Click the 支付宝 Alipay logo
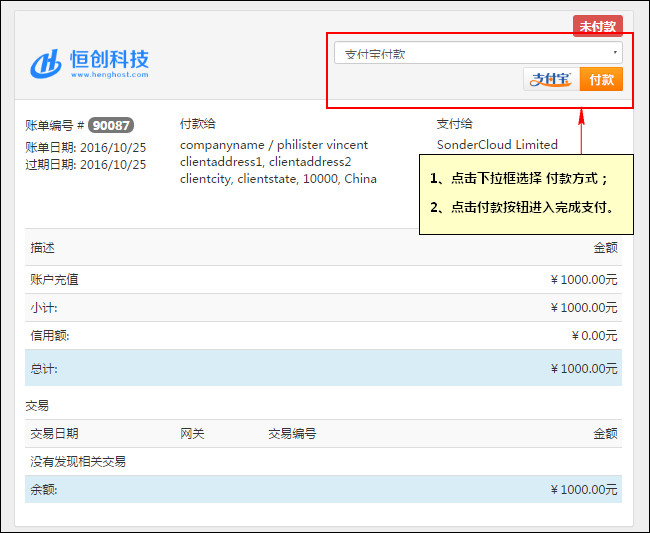 [551, 79]
